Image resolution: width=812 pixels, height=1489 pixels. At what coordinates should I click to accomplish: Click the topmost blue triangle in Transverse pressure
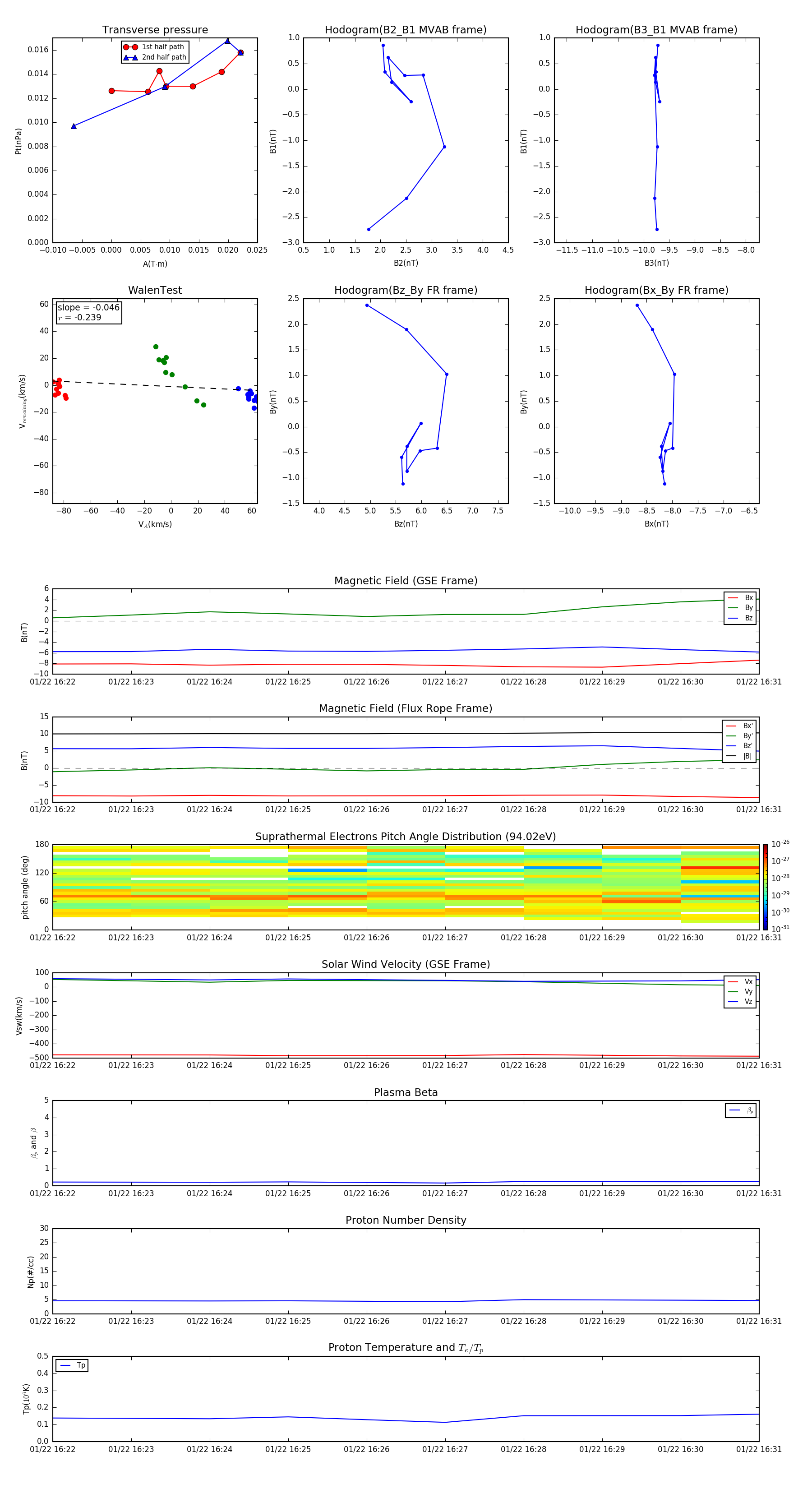(x=227, y=41)
